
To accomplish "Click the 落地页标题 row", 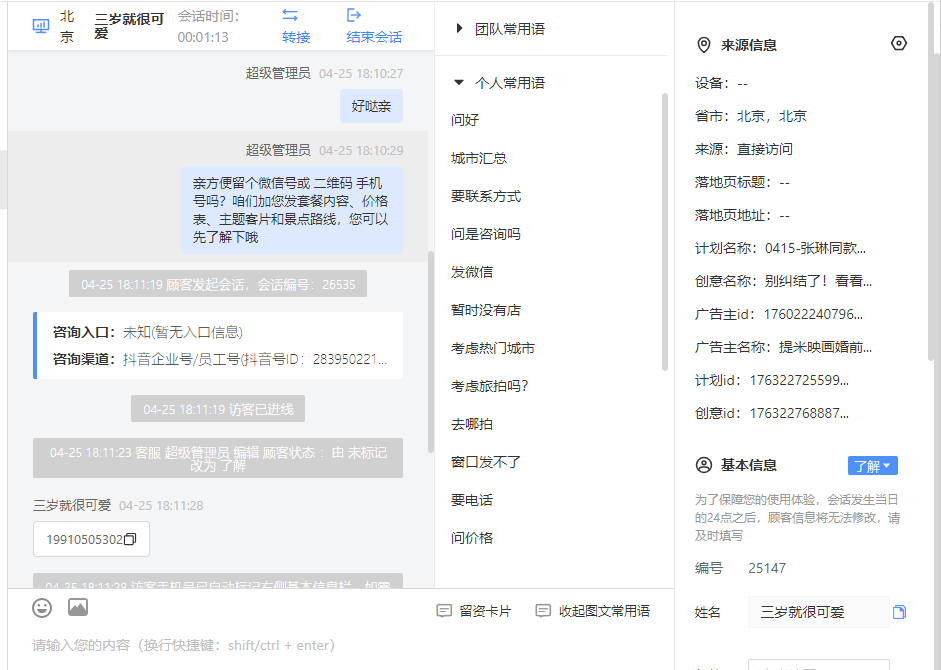I will pyautogui.click(x=742, y=183).
